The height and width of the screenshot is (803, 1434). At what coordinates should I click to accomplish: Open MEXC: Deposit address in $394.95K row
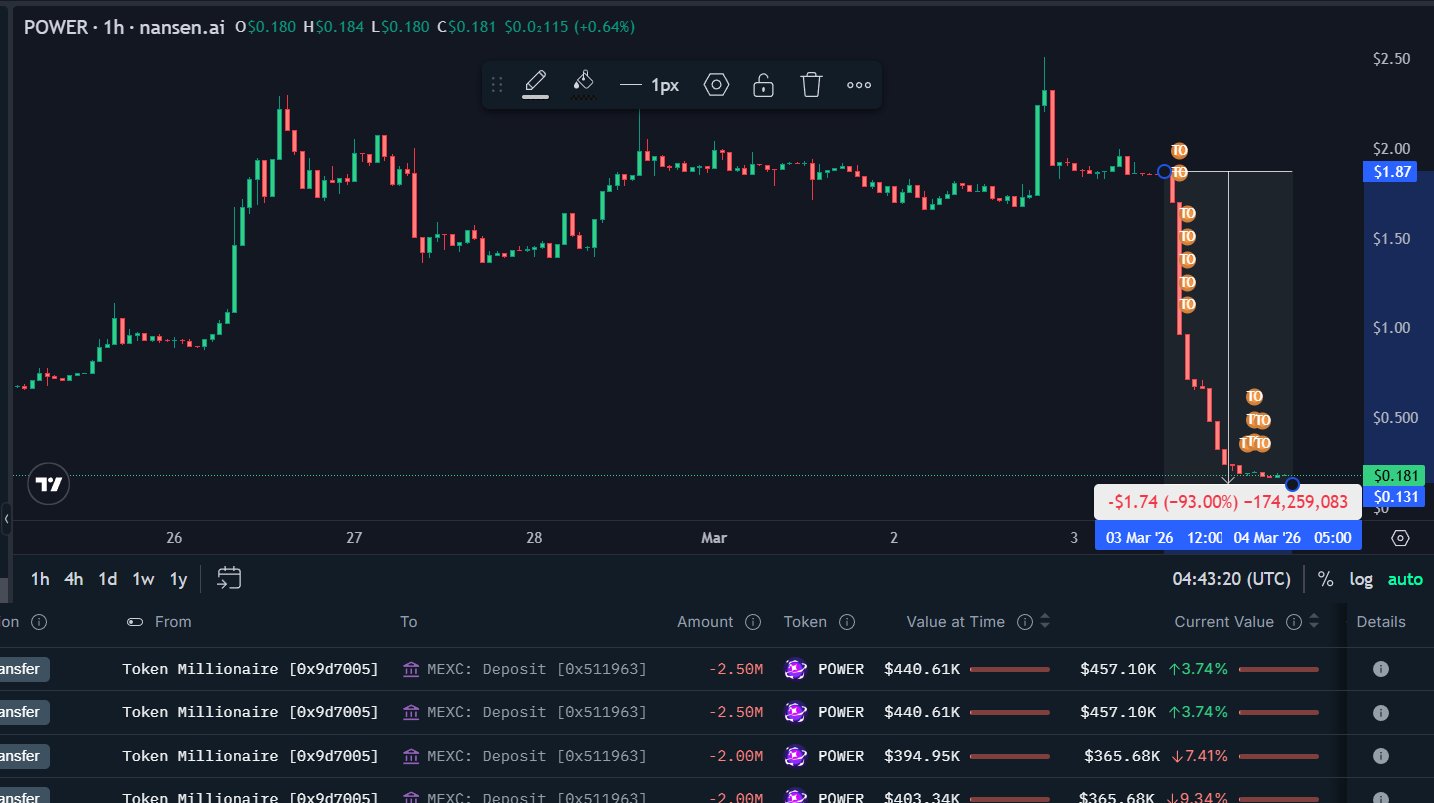(x=537, y=755)
